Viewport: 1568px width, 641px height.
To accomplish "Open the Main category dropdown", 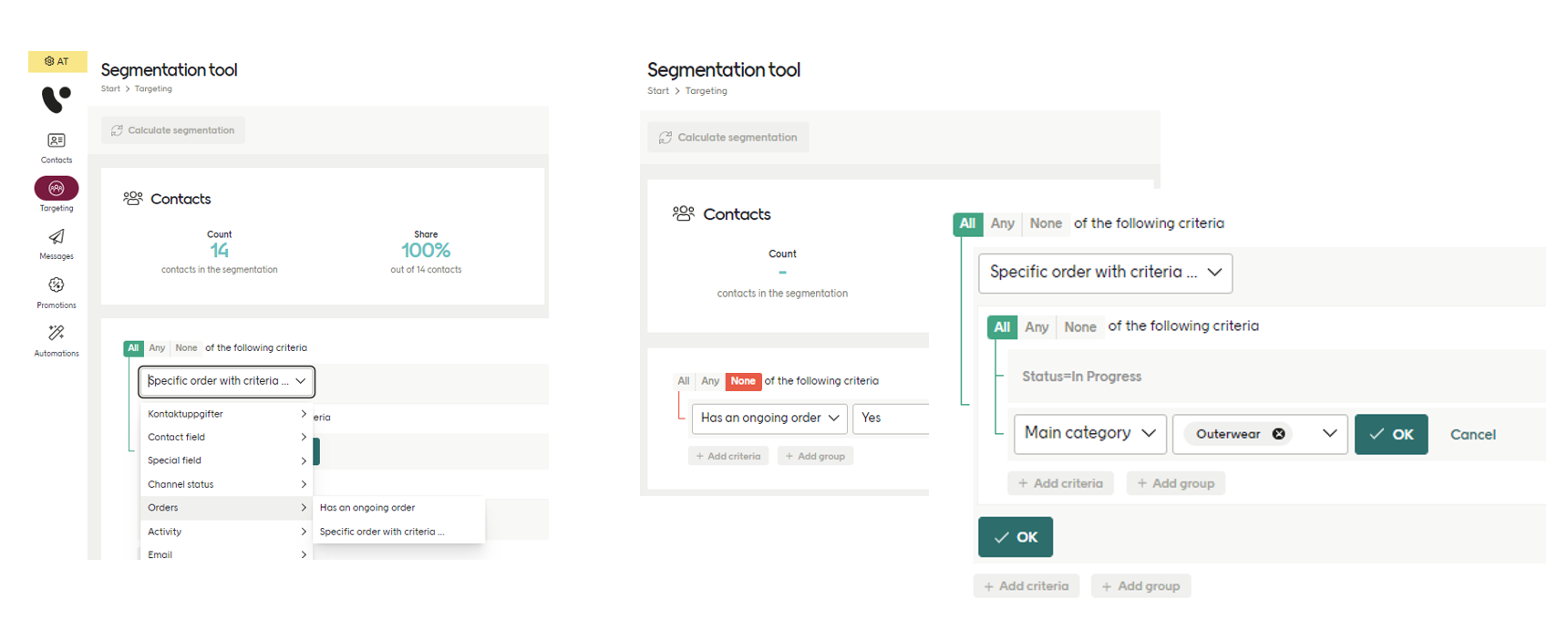I will coord(1089,433).
